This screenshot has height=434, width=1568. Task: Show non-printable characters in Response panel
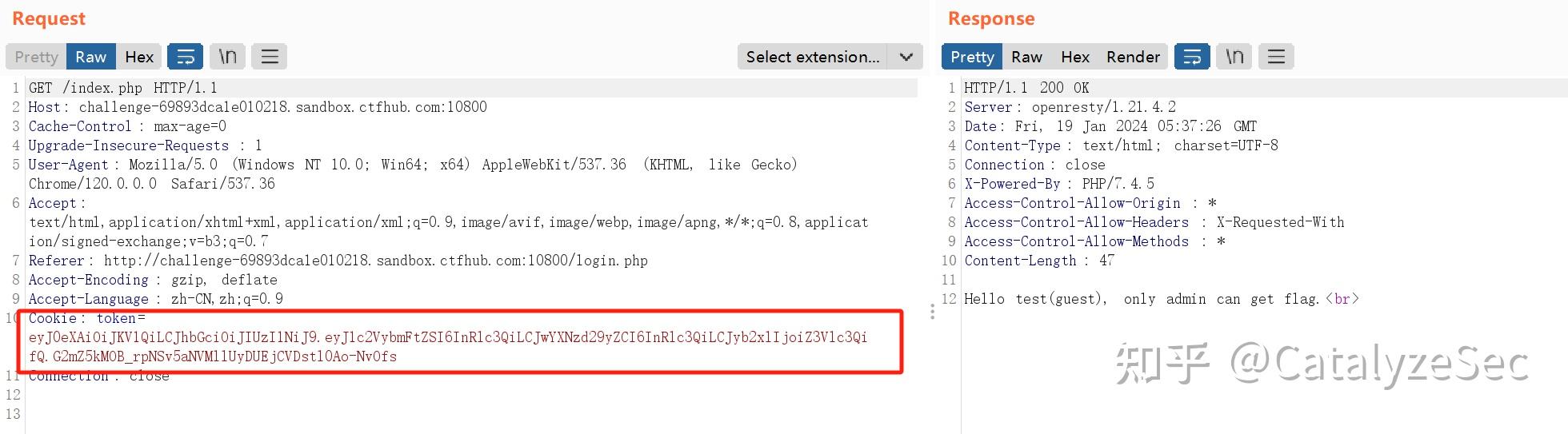(x=1234, y=57)
